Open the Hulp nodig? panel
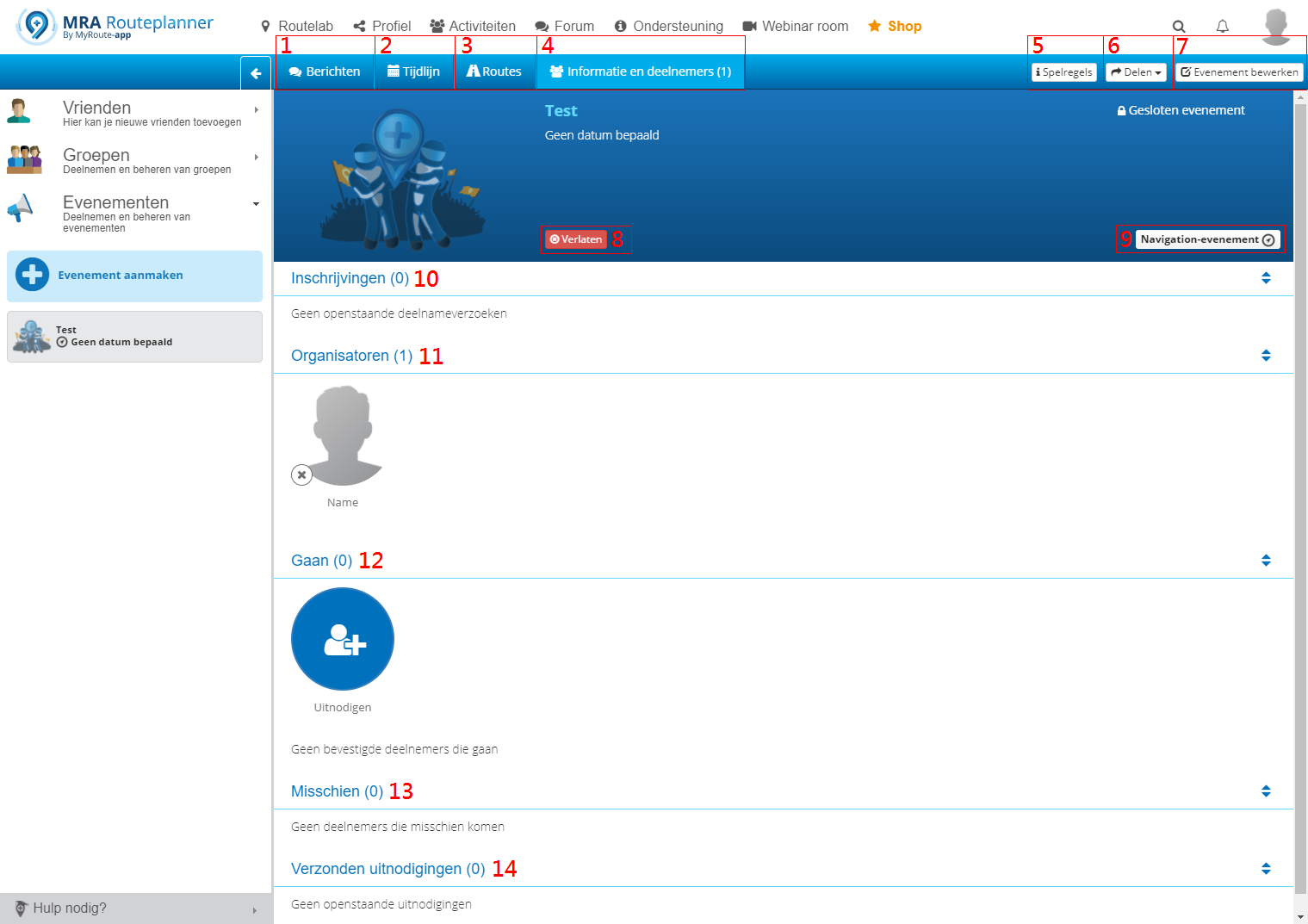The width and height of the screenshot is (1308, 924). point(136,908)
